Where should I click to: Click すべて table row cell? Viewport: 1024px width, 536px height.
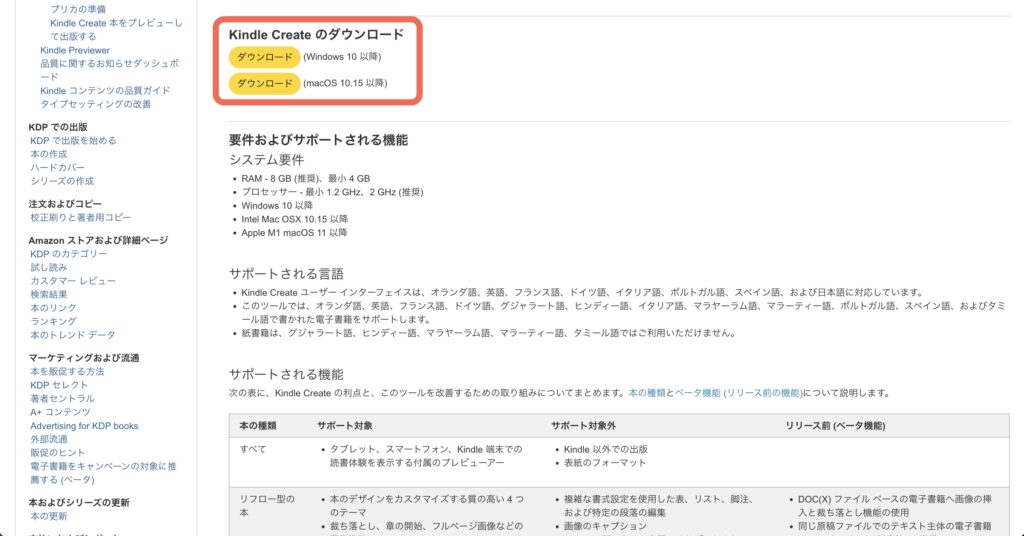(252, 449)
